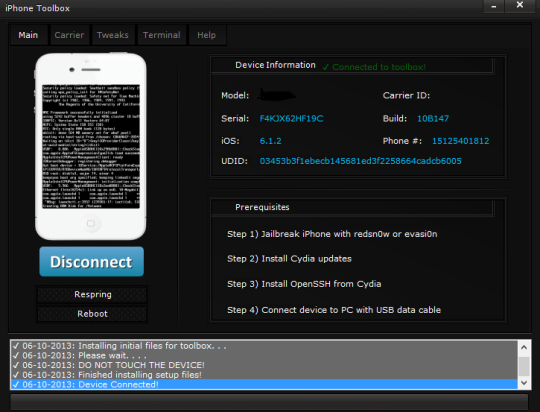The width and height of the screenshot is (540, 412).
Task: Click the Step 4 Connect device text
Action: (334, 310)
